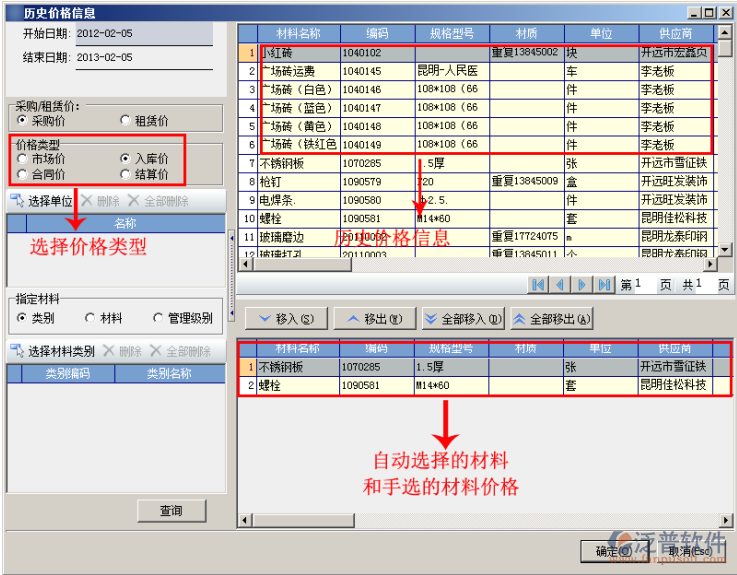737x575 pixels.
Task: Click 全部移入 move all in button
Action: coord(462,318)
